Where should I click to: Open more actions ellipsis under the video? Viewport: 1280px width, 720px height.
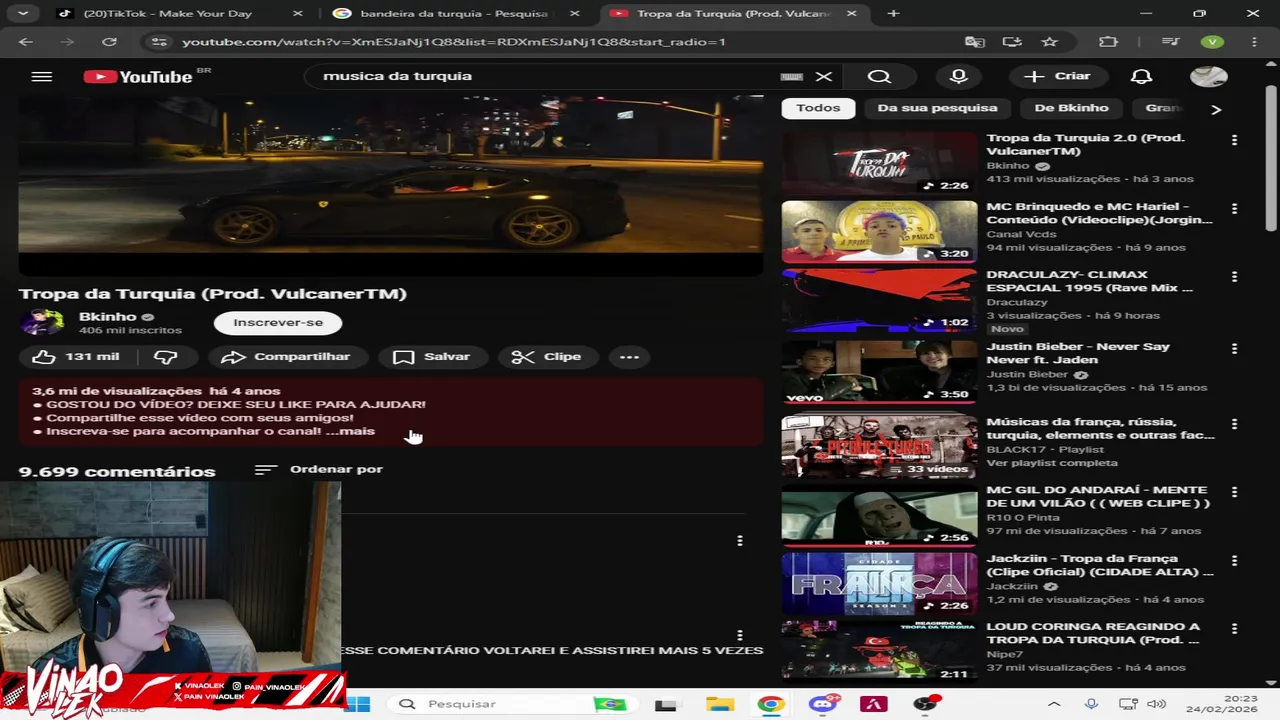click(x=629, y=357)
